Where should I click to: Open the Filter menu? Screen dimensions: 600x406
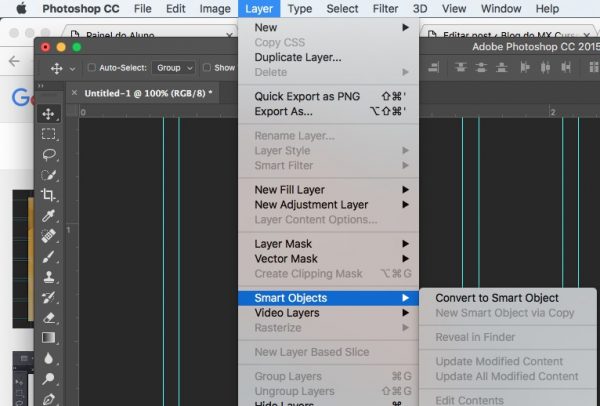click(385, 8)
